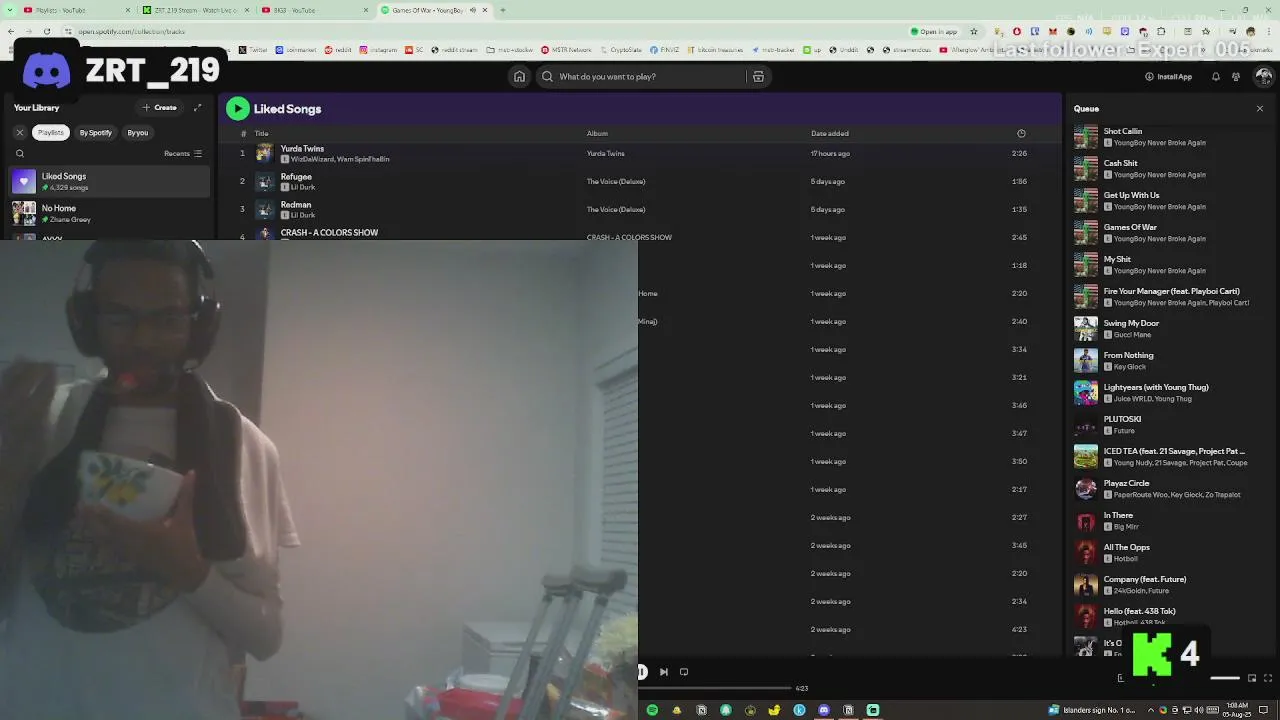The height and width of the screenshot is (720, 1280).
Task: Open the No Home album in library
Action: pyautogui.click(x=110, y=213)
